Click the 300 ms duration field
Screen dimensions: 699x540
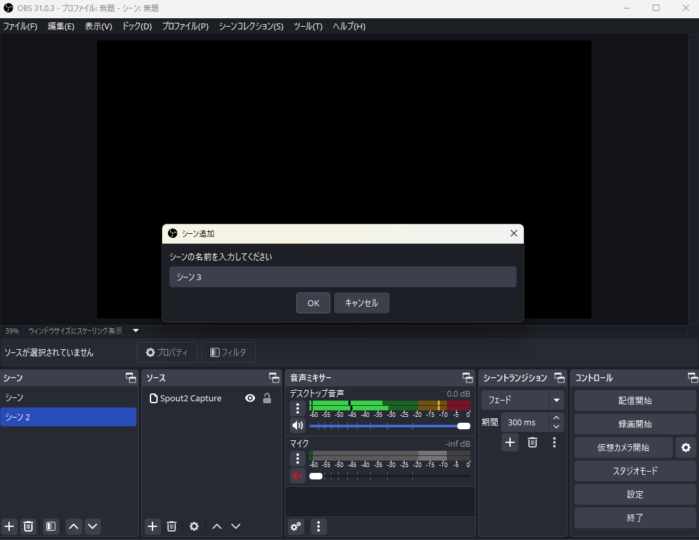coord(524,422)
